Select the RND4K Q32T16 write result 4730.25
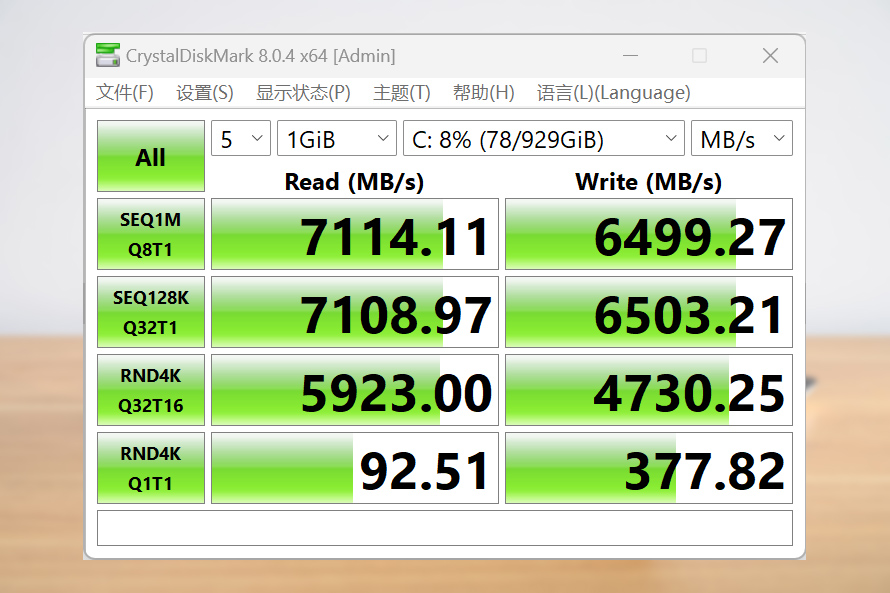 point(649,390)
